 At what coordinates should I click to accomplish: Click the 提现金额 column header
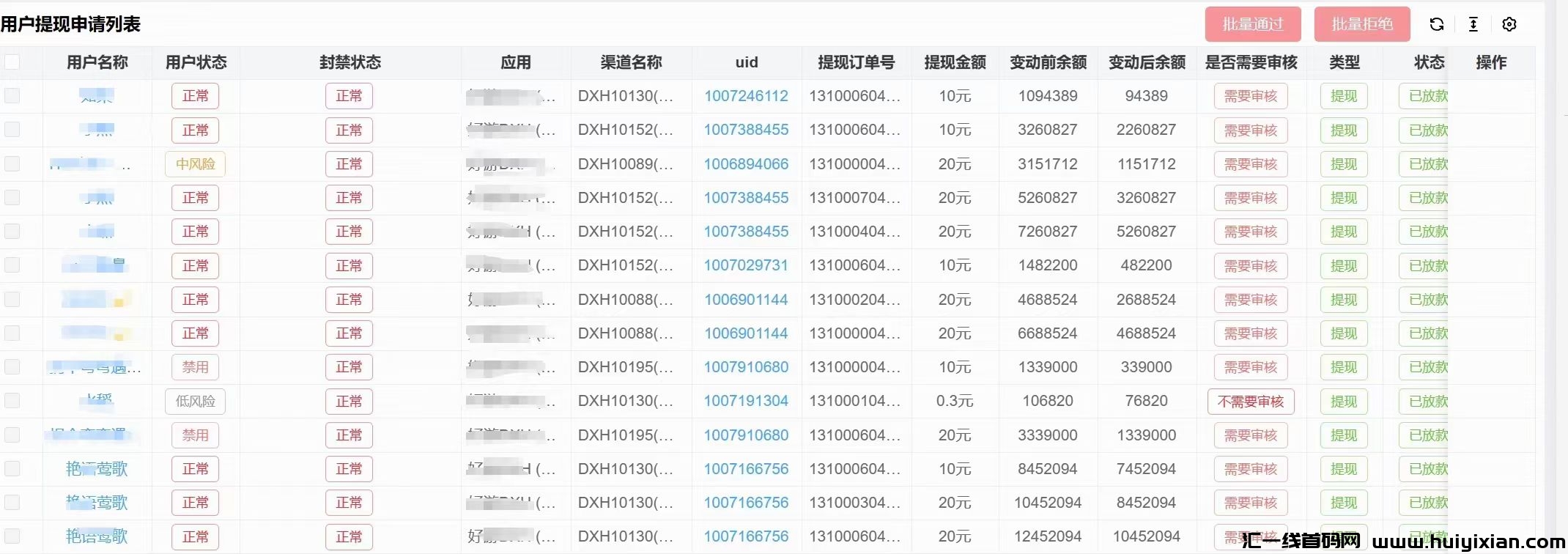tap(955, 62)
